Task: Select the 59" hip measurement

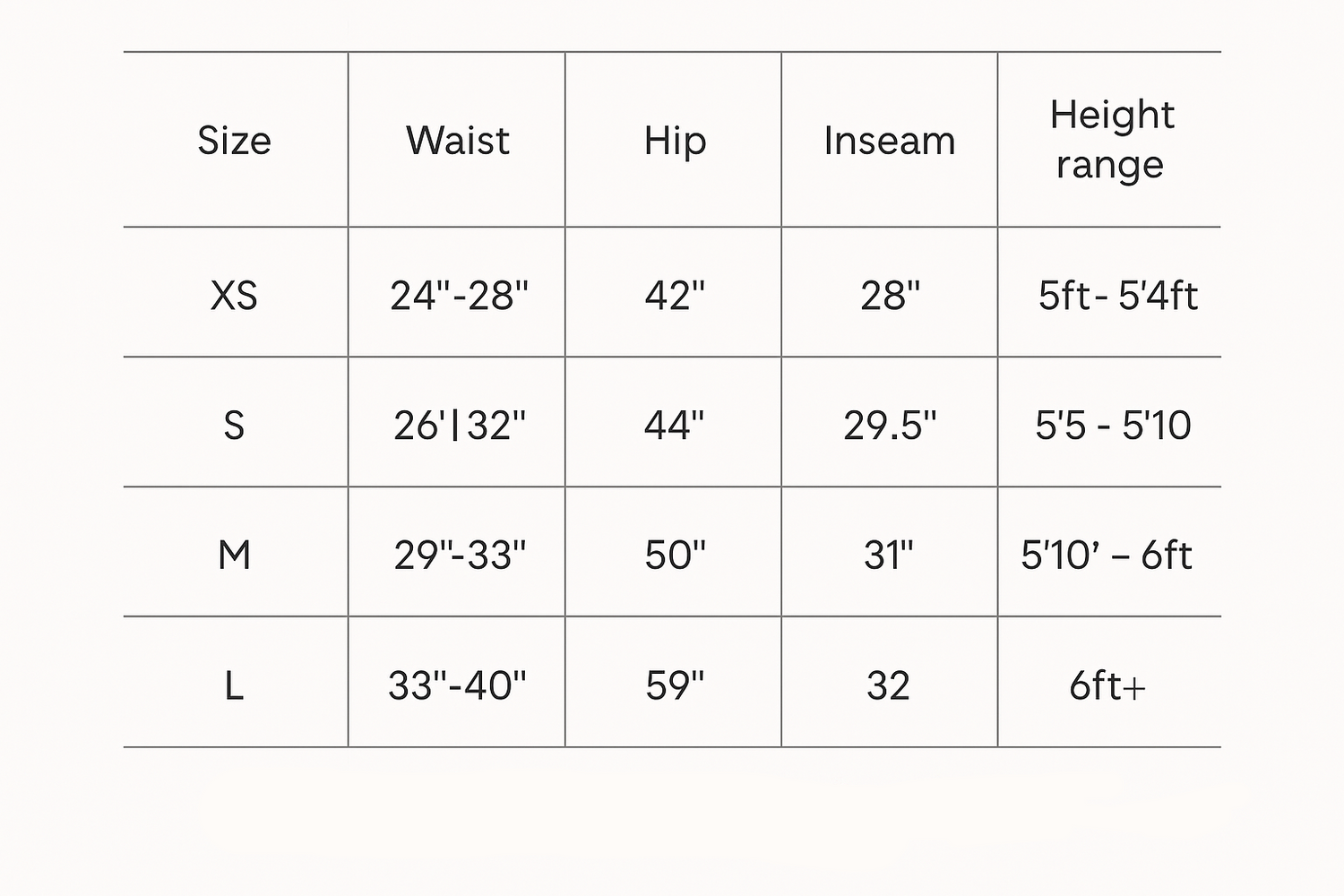Action: 675,685
